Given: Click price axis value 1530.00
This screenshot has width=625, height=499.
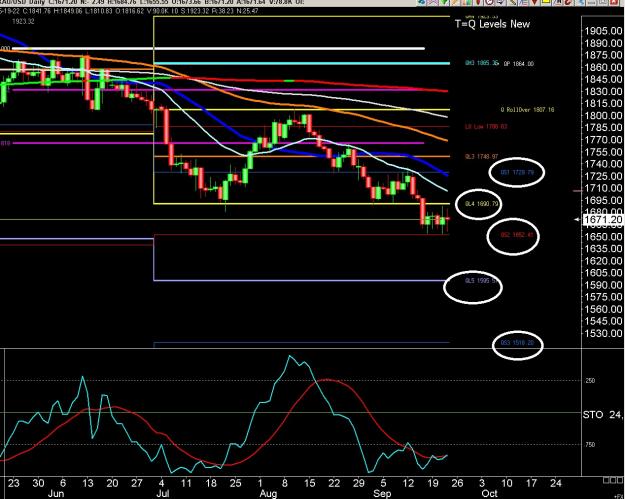Looking at the screenshot, I should tap(603, 333).
